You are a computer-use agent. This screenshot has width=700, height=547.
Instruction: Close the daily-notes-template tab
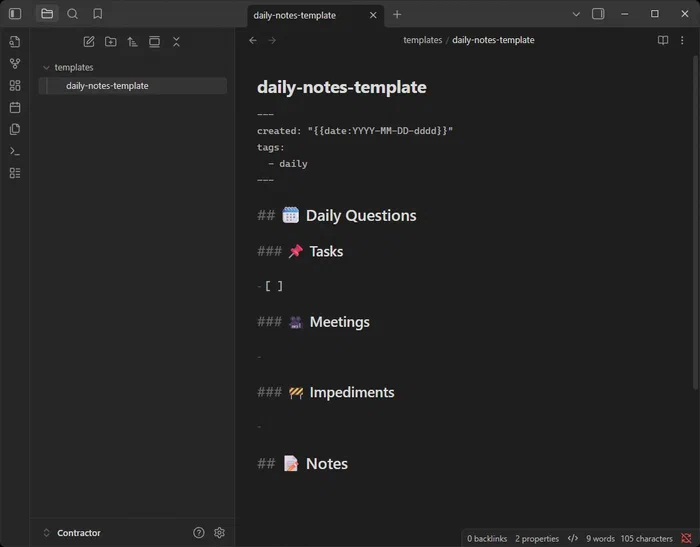[373, 15]
